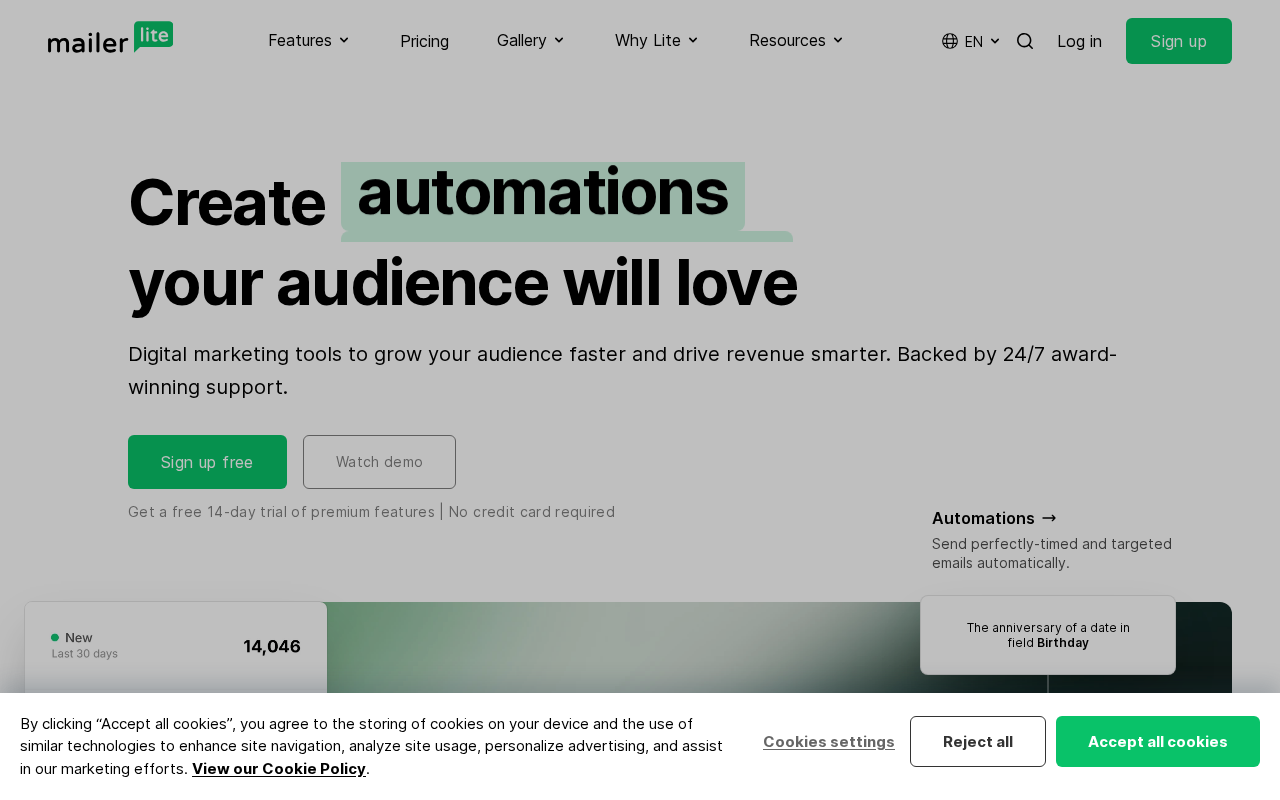Click the New subscribers 14,046 card
The image size is (1280, 800).
[176, 647]
